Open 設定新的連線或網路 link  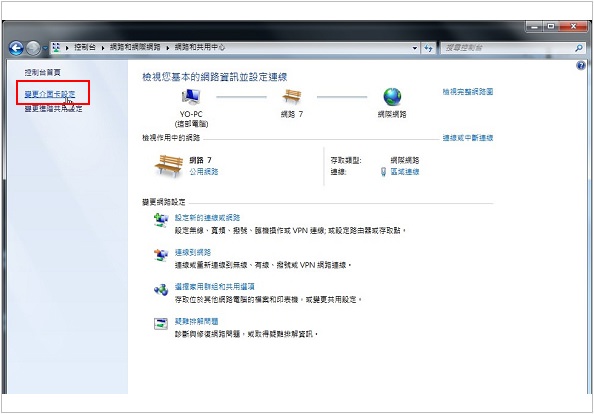point(207,218)
